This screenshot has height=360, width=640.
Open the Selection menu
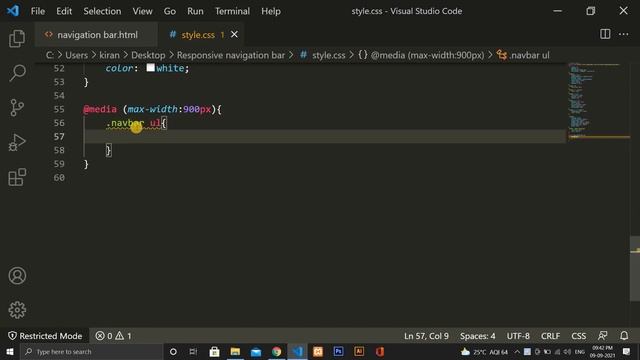click(x=102, y=11)
